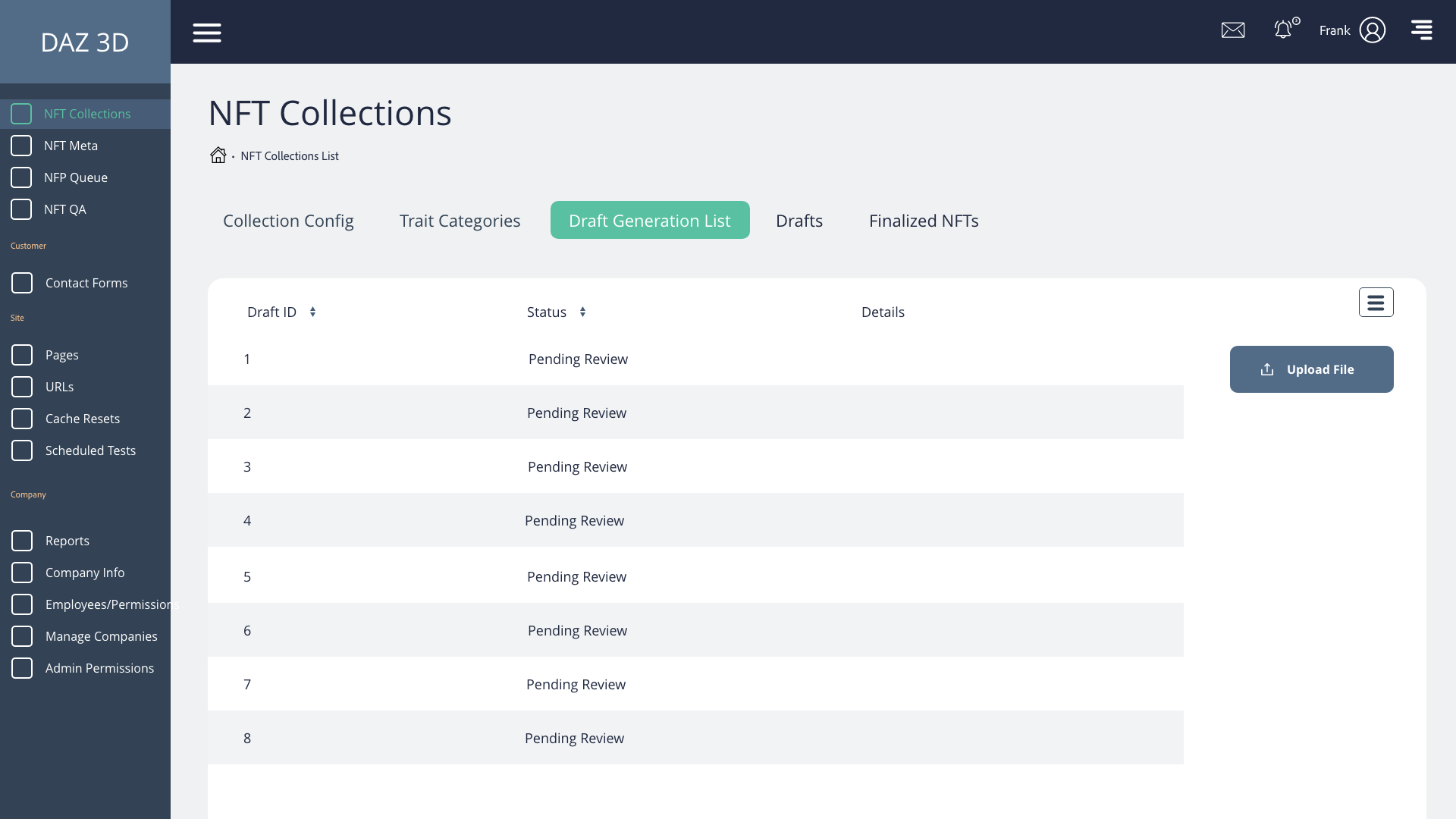Screen dimensions: 1456x819
Task: Click Pending Review status of draft 7
Action: (576, 684)
